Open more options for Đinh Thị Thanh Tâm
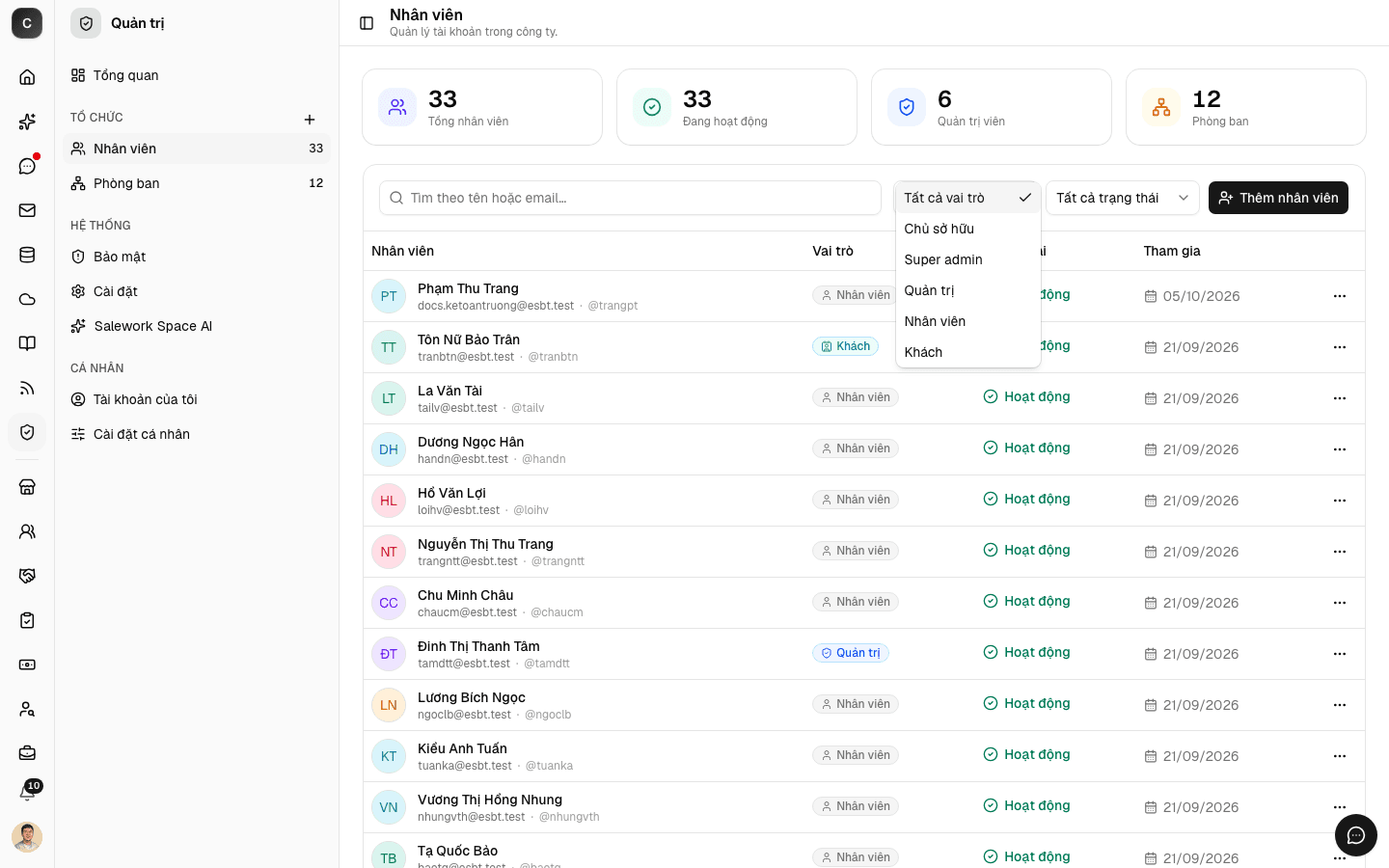1389x868 pixels. click(1340, 654)
